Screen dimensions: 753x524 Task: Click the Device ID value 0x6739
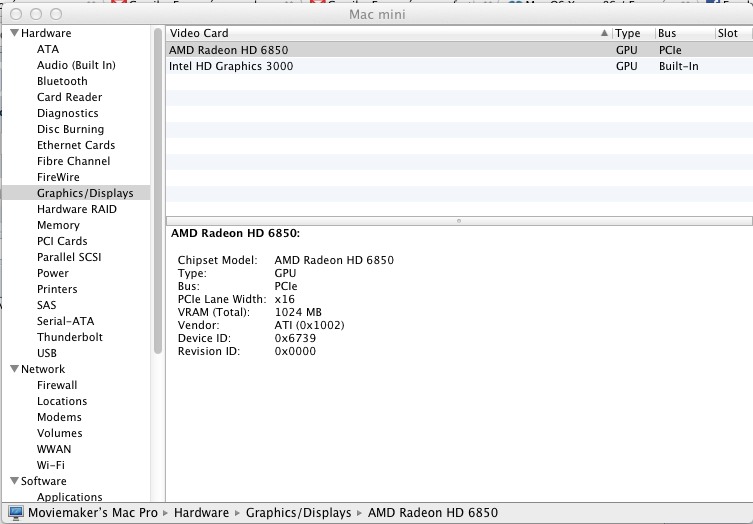[x=295, y=338]
